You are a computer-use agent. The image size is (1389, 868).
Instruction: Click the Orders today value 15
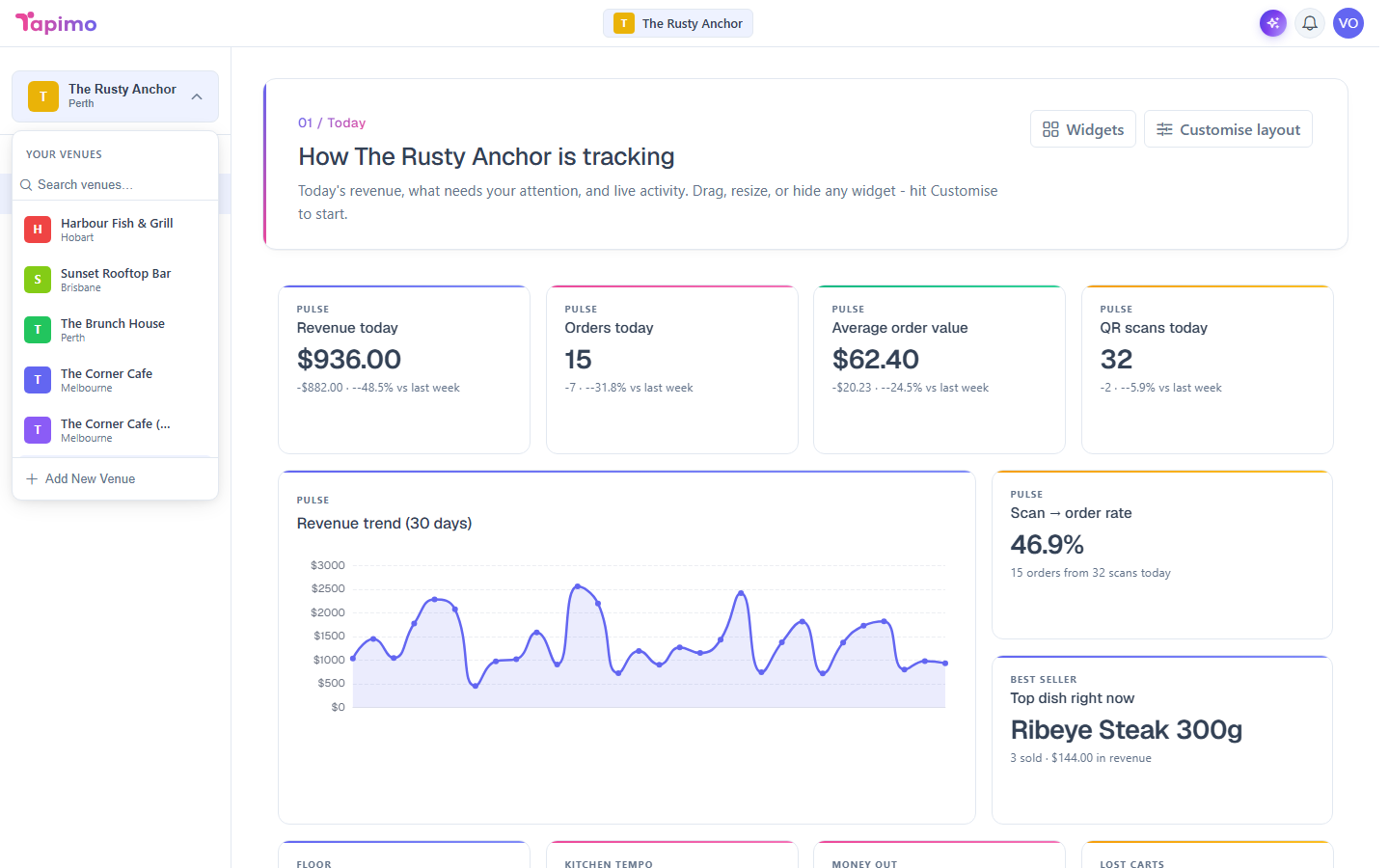579,360
